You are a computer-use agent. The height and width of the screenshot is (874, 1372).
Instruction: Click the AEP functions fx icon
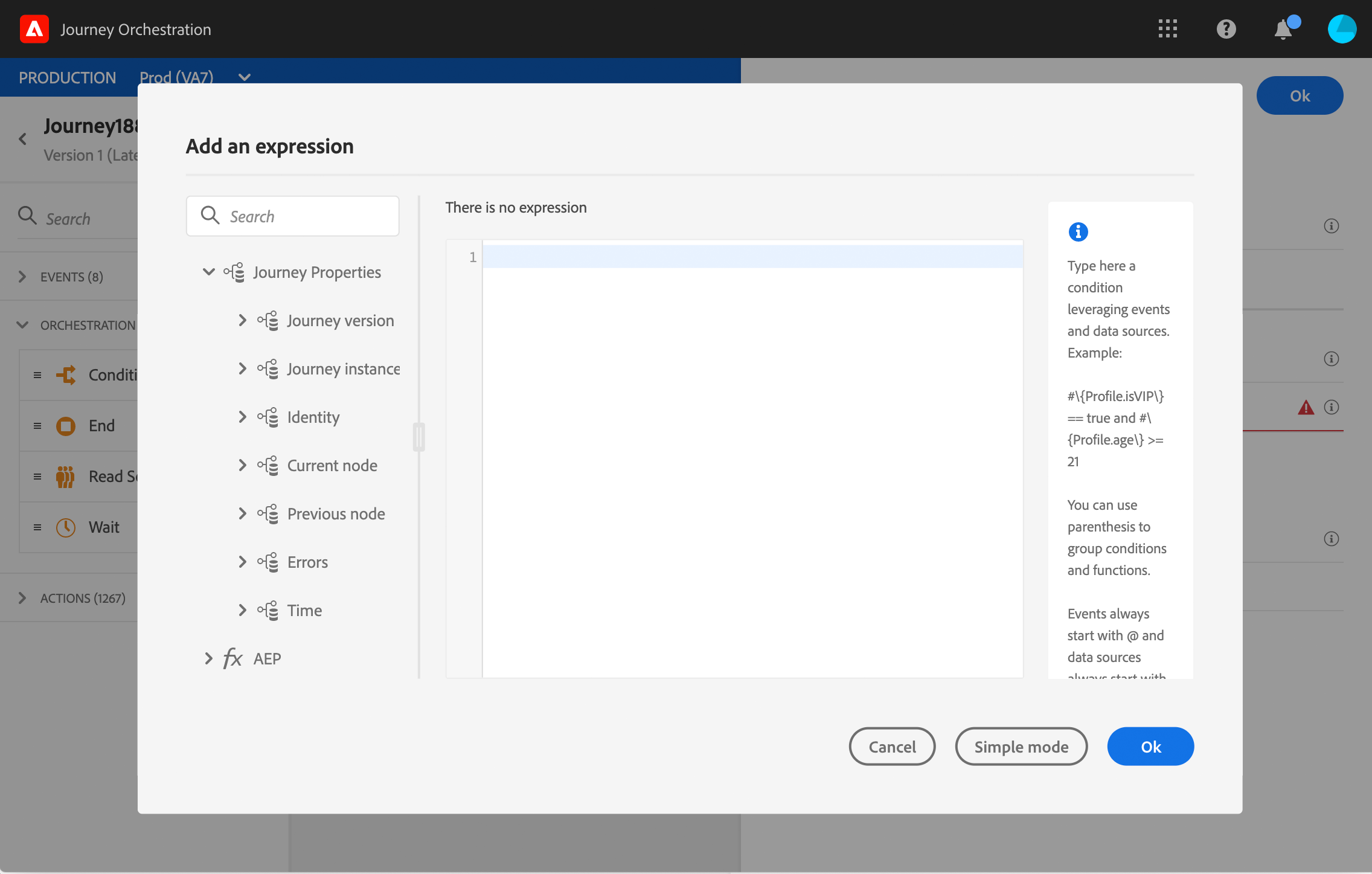(233, 658)
